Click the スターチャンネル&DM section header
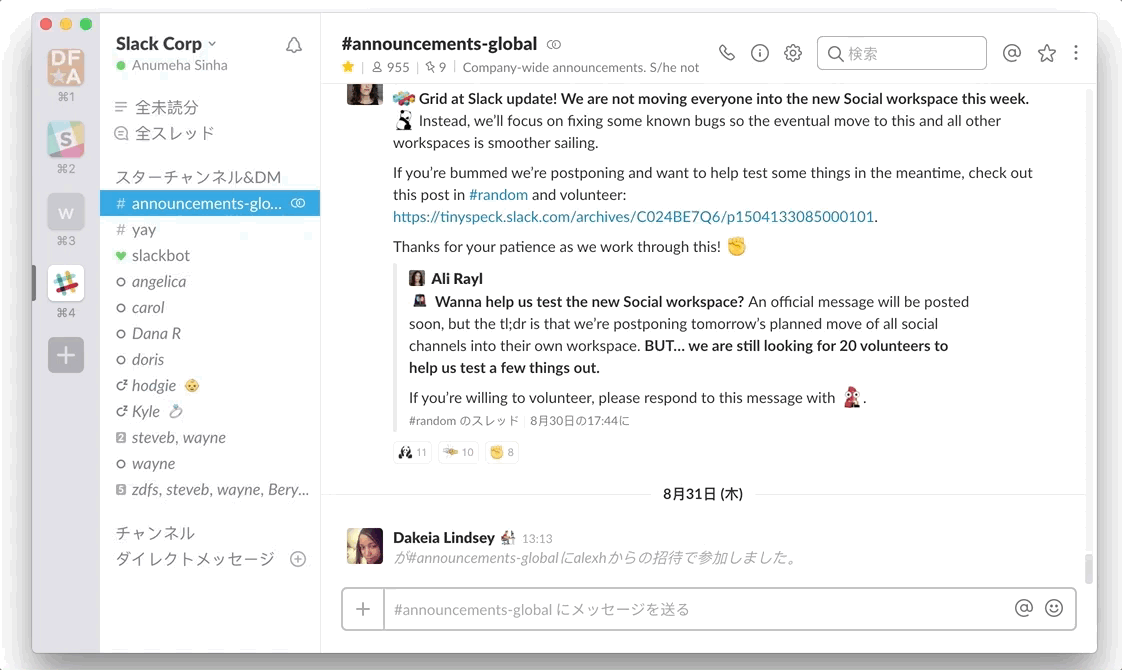Viewport: 1122px width, 670px height. (198, 178)
